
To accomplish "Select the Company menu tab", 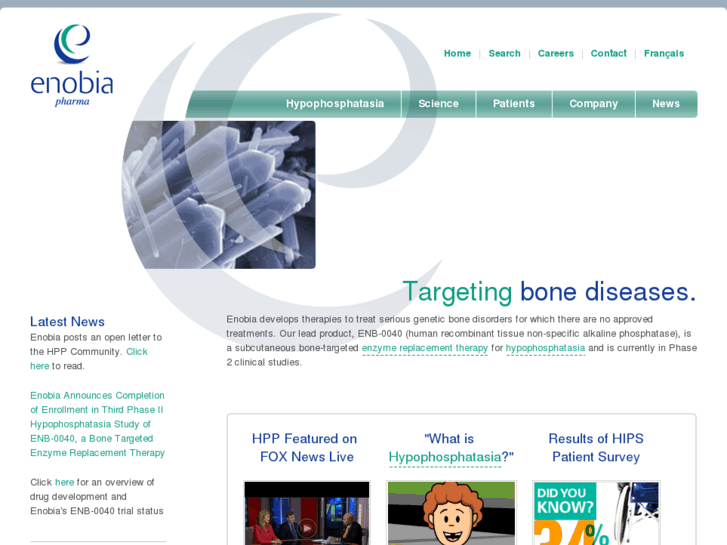I will pyautogui.click(x=593, y=103).
